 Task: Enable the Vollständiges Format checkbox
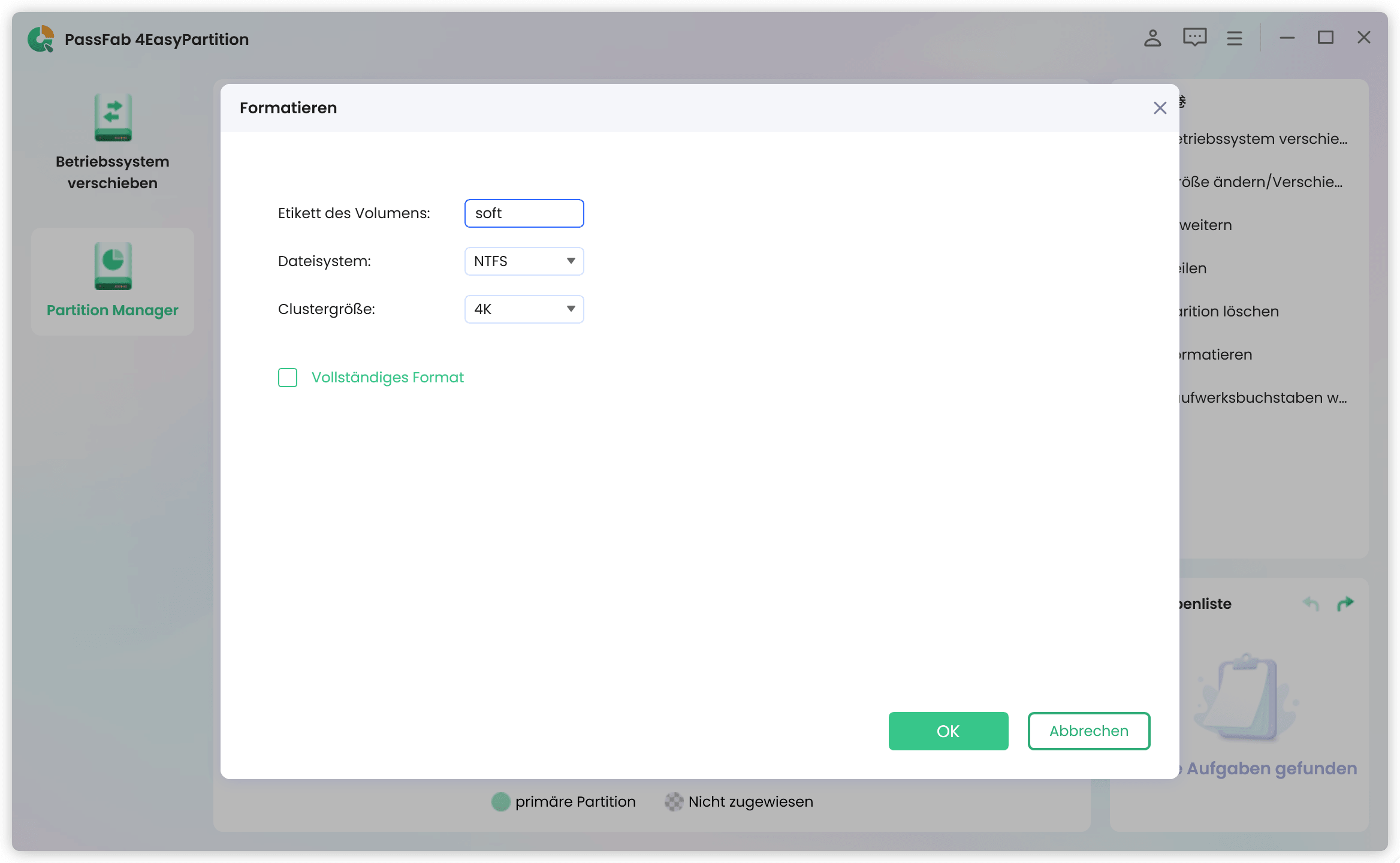tap(288, 378)
